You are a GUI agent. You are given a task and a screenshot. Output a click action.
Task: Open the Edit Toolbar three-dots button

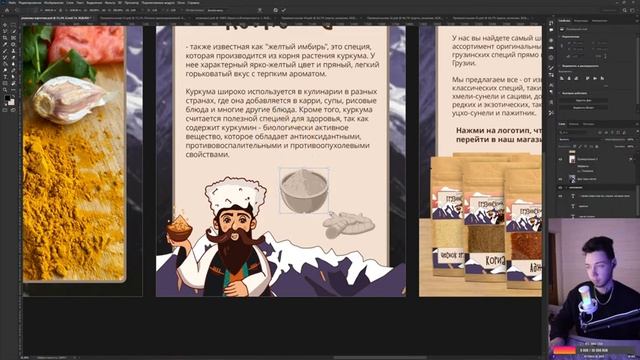13,90
